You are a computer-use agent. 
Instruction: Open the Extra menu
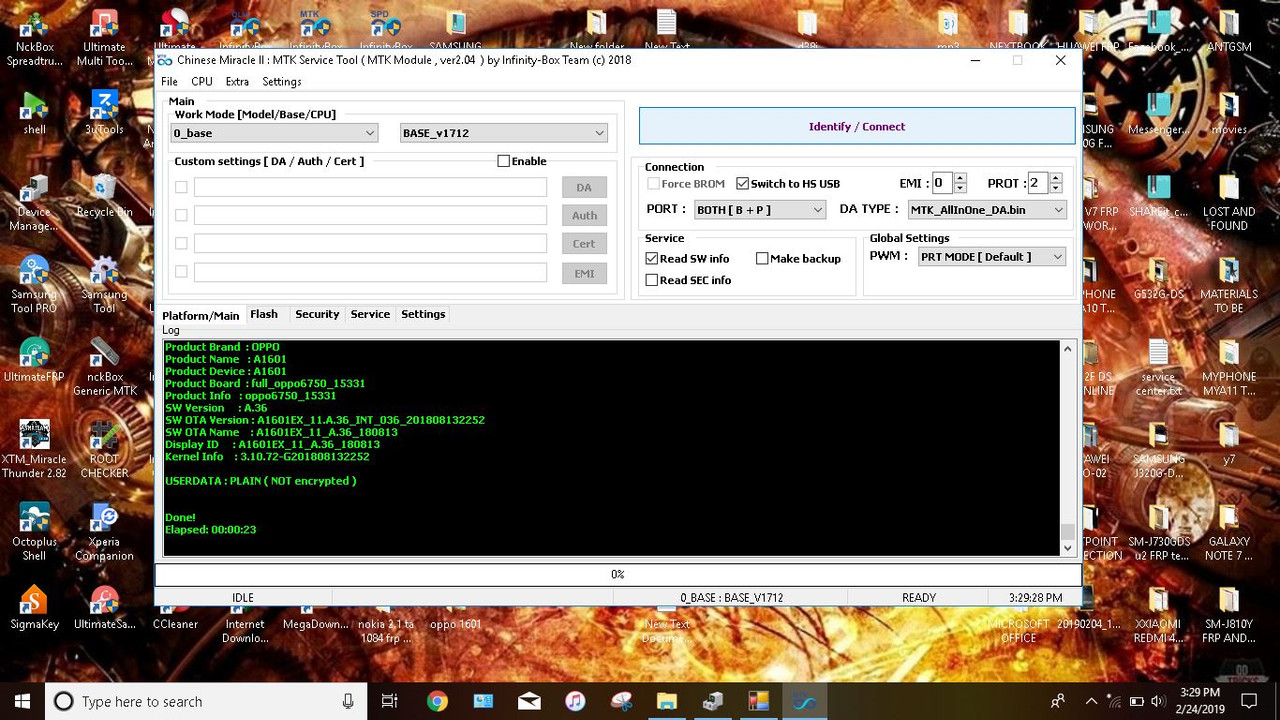point(237,82)
